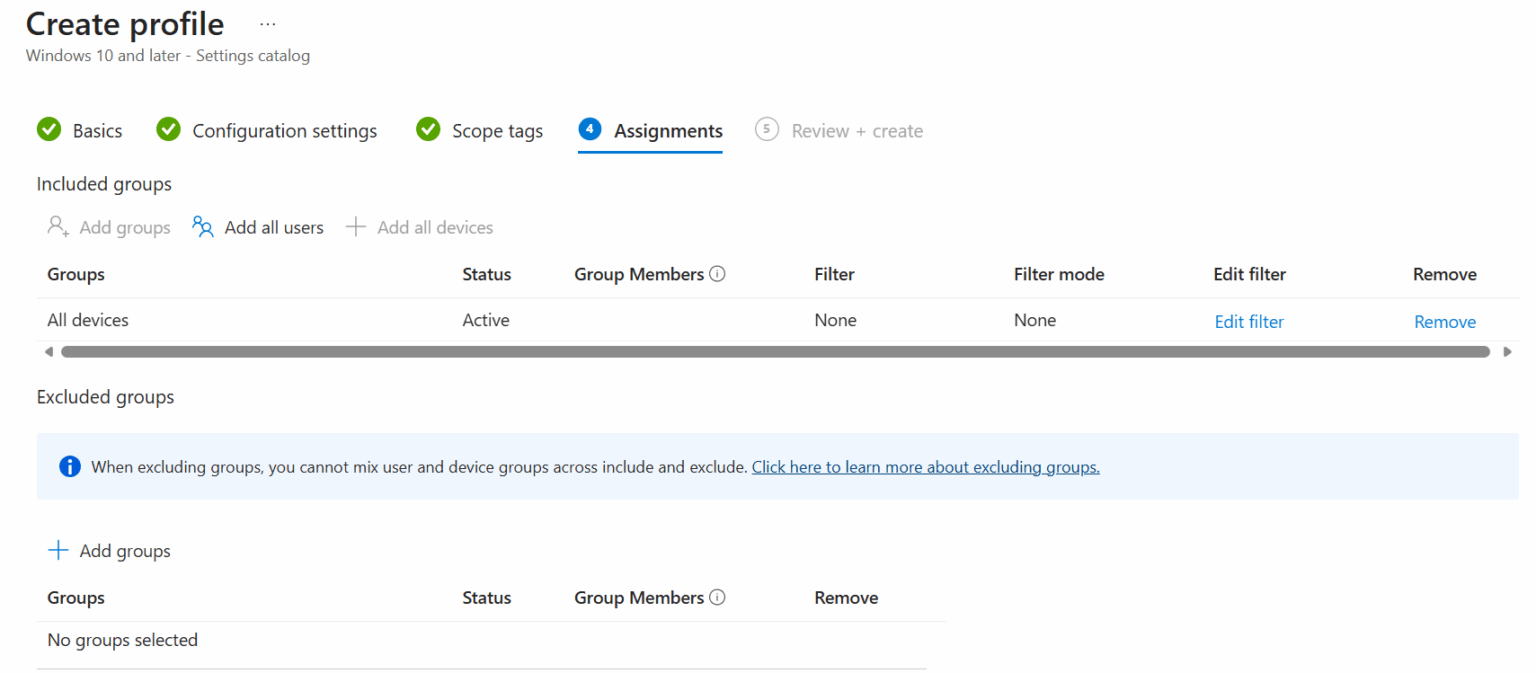This screenshot has height=673, width=1536.
Task: Click the green checkmark icon for Scope tags
Action: (x=428, y=130)
